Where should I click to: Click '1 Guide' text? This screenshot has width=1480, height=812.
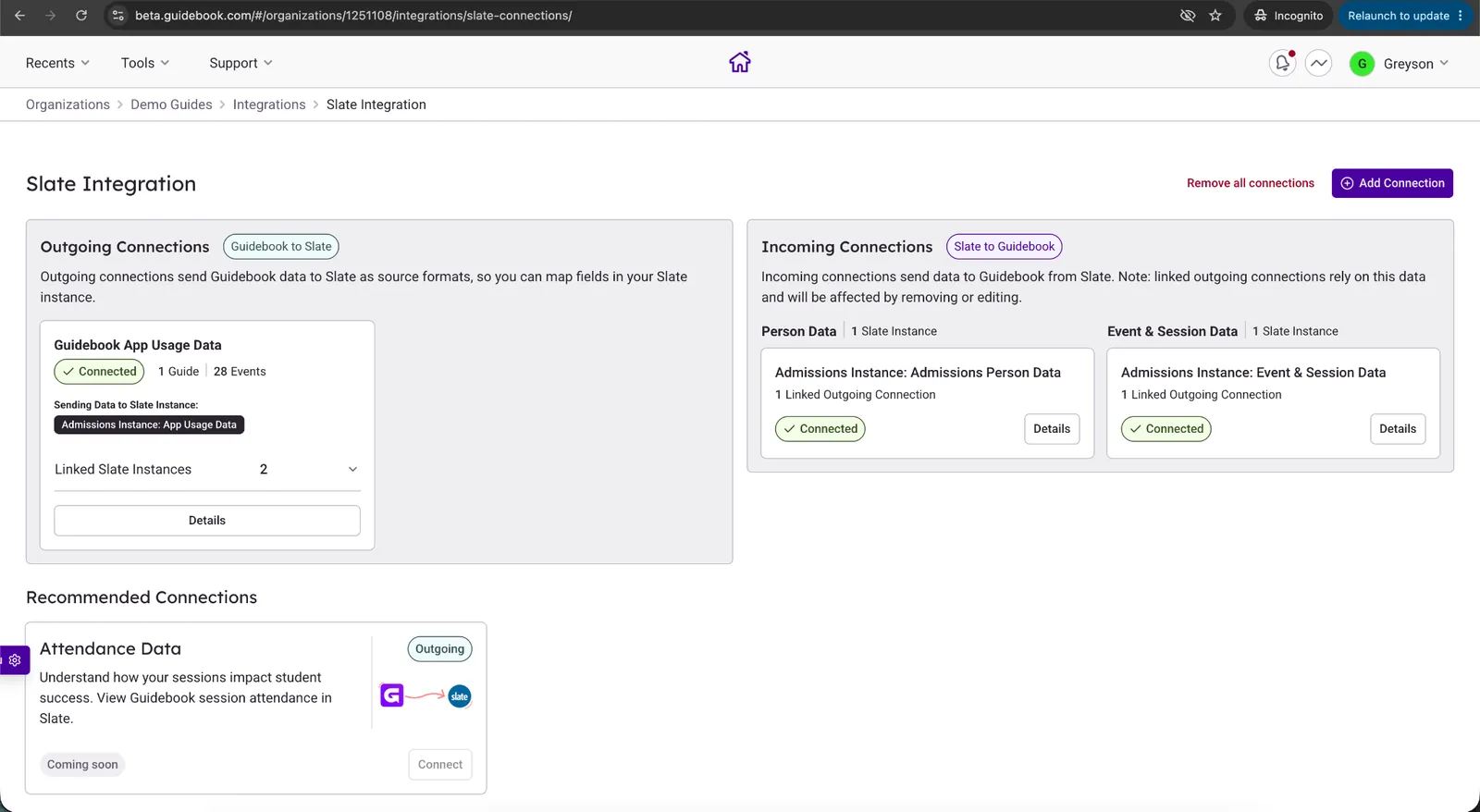(179, 372)
